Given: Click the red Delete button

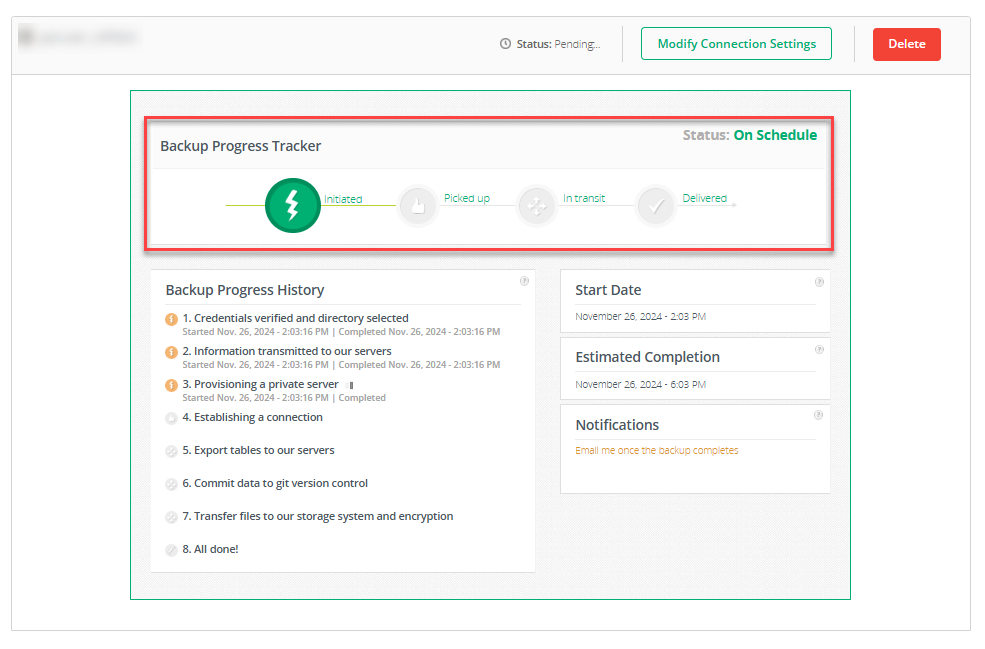Looking at the screenshot, I should tap(906, 44).
